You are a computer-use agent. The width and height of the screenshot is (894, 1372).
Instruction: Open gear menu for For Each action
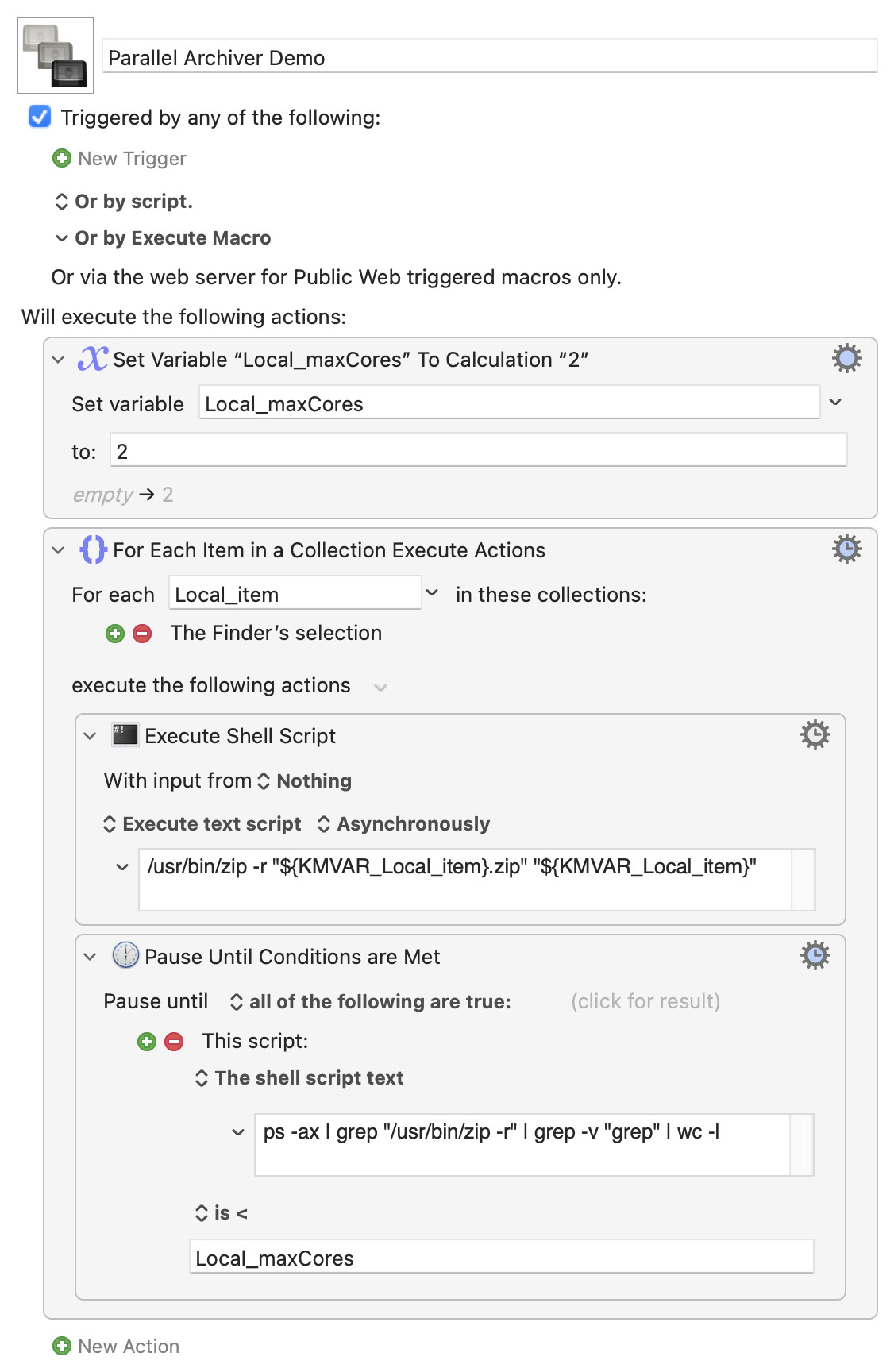pos(846,549)
